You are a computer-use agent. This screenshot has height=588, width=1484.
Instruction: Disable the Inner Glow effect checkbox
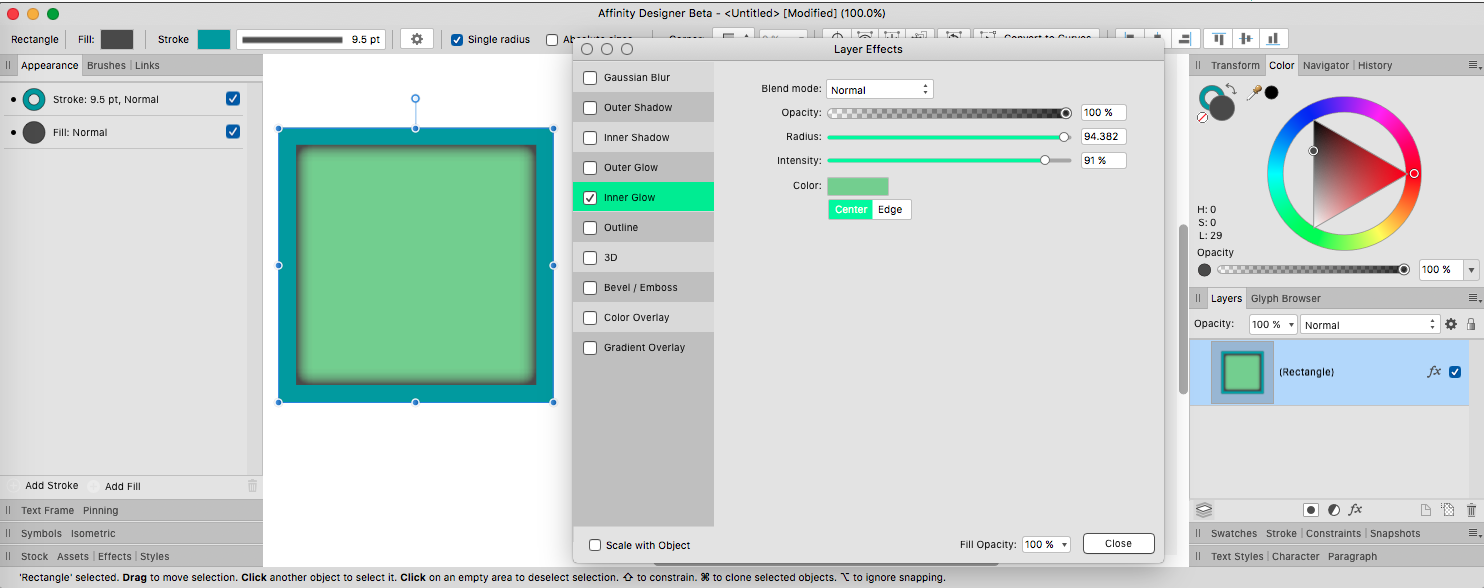590,197
